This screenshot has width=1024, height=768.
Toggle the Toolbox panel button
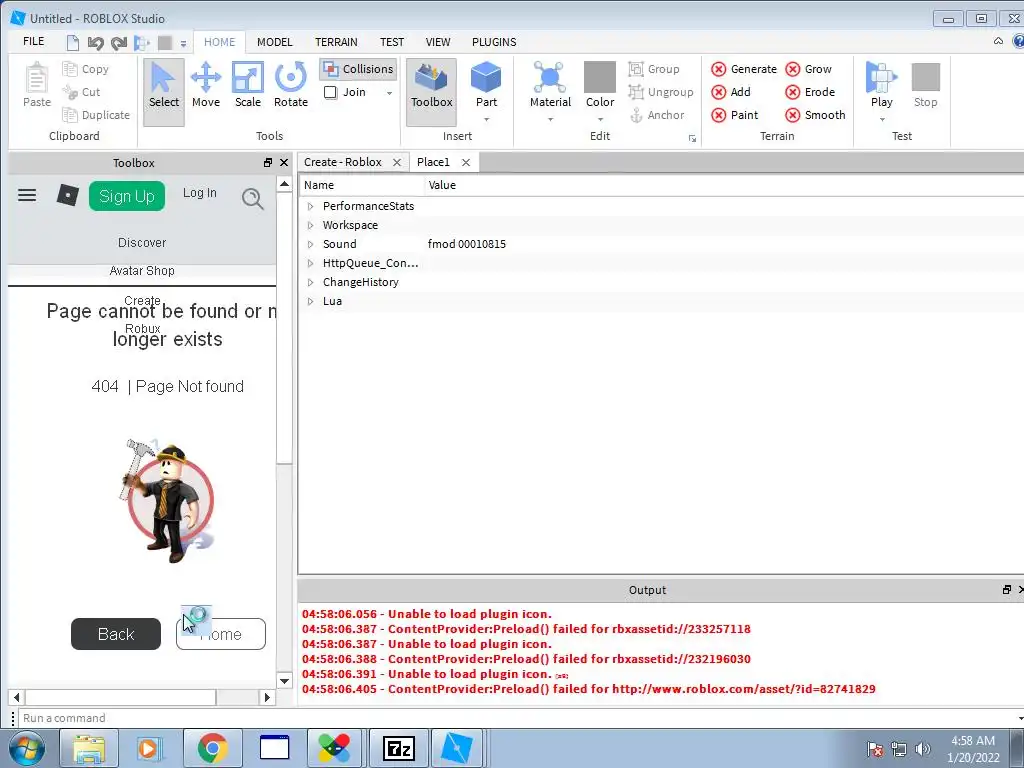click(x=432, y=91)
